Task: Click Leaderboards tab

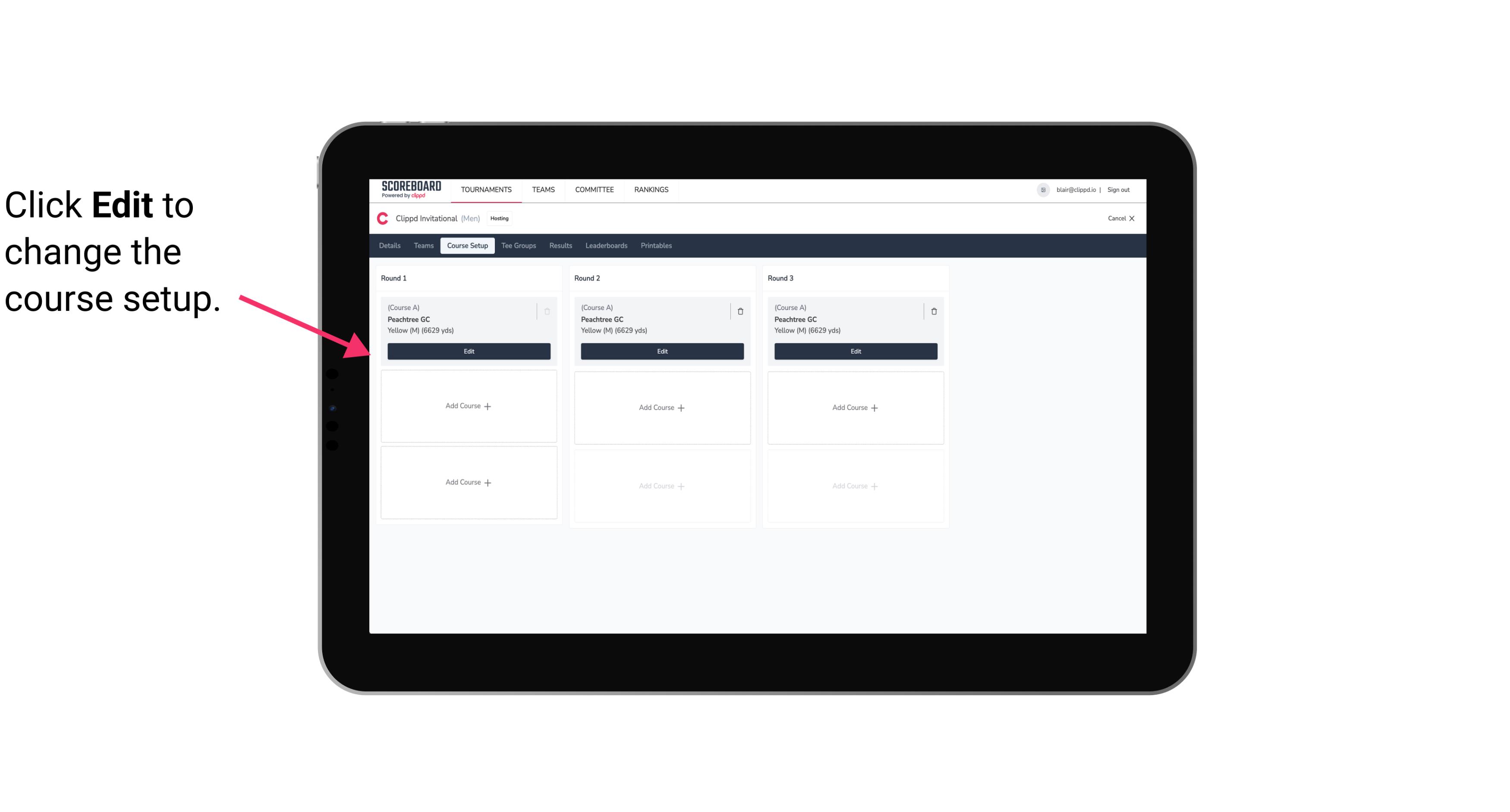Action: (607, 246)
